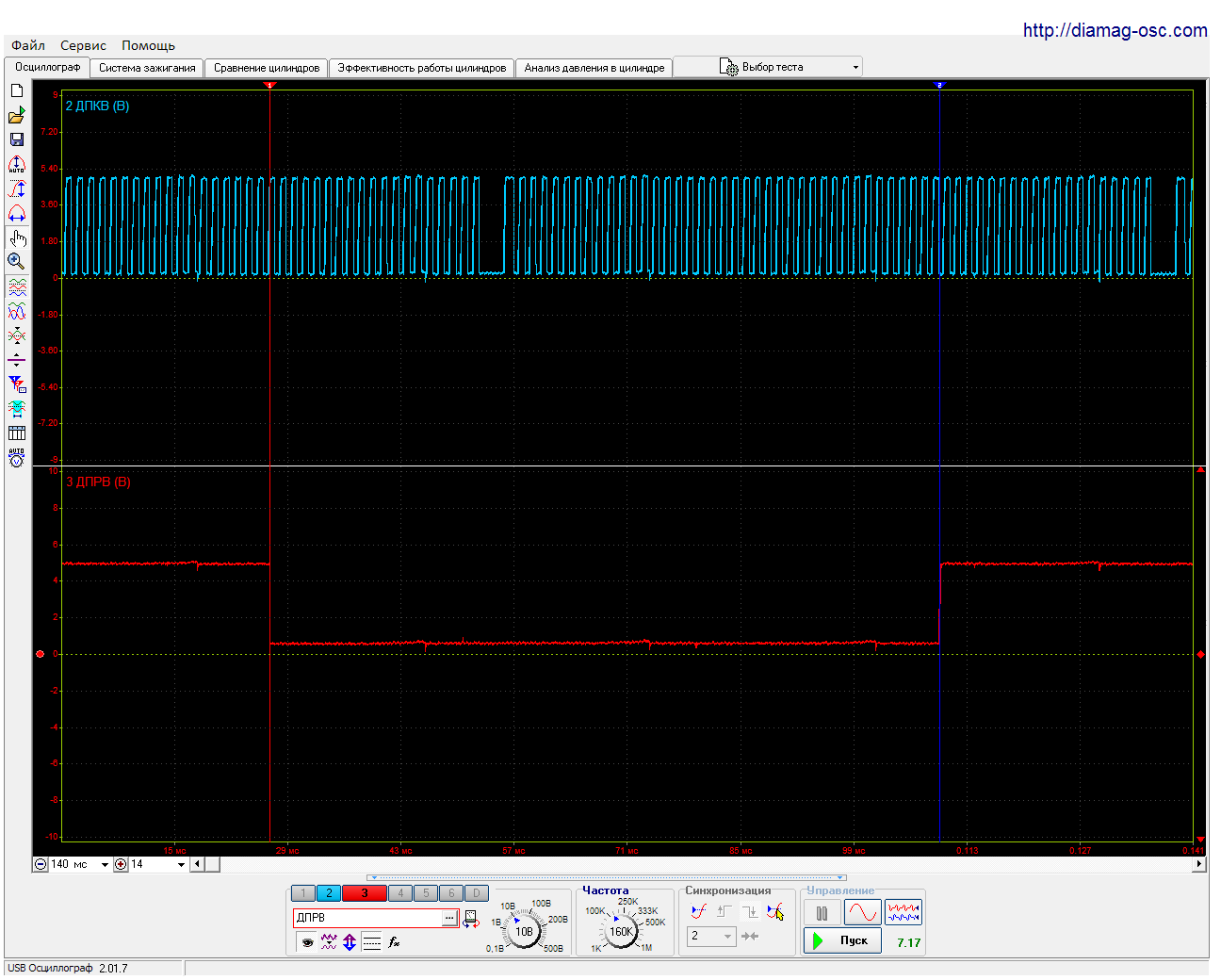Switch to the Осциллограф tab

(x=47, y=67)
